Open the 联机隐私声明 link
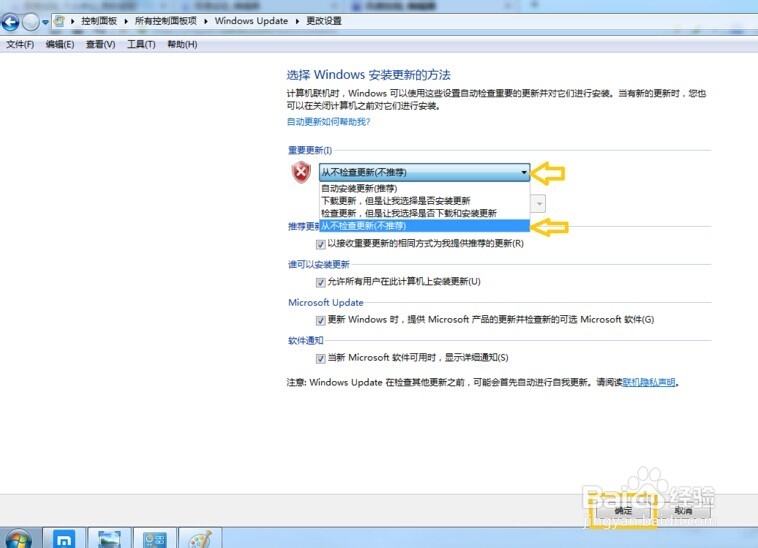This screenshot has width=758, height=548. (x=649, y=382)
